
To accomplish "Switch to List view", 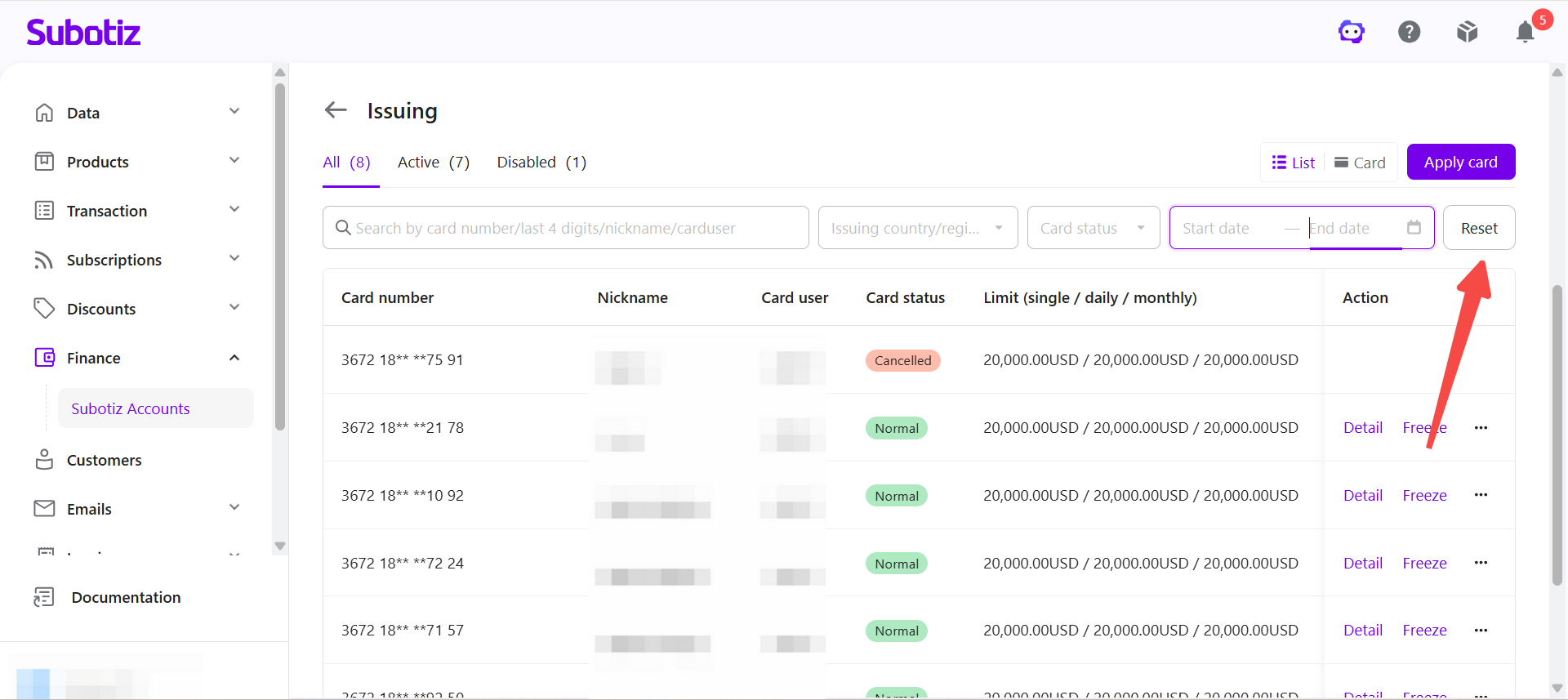I will (1294, 163).
